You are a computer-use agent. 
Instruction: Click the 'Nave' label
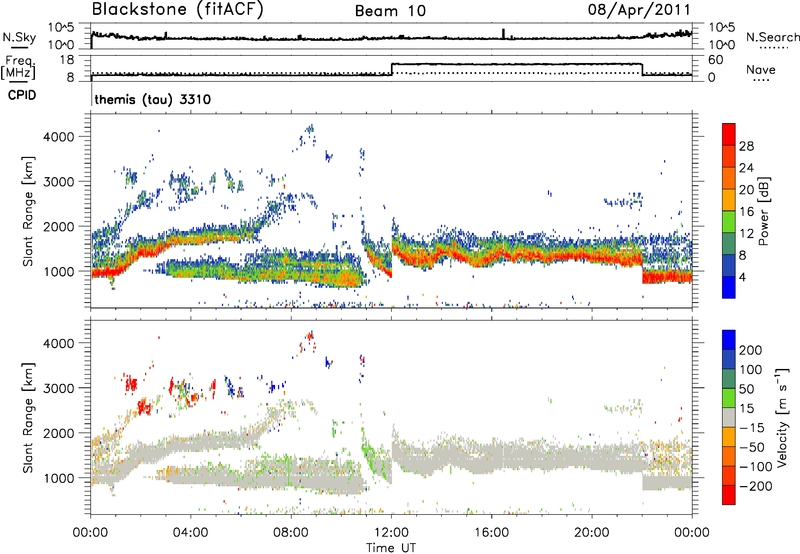(761, 69)
